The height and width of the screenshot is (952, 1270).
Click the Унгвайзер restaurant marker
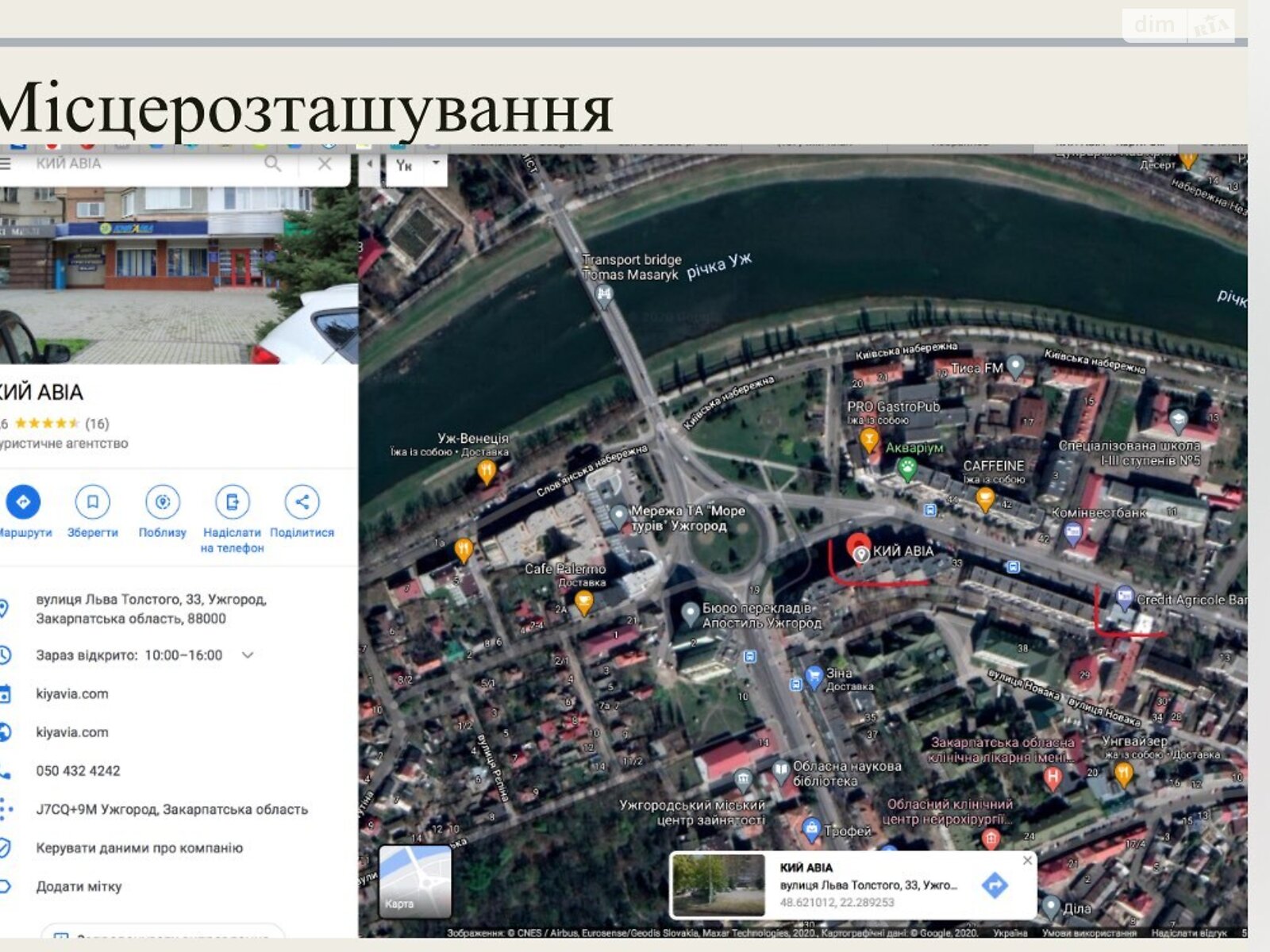pos(1123,773)
